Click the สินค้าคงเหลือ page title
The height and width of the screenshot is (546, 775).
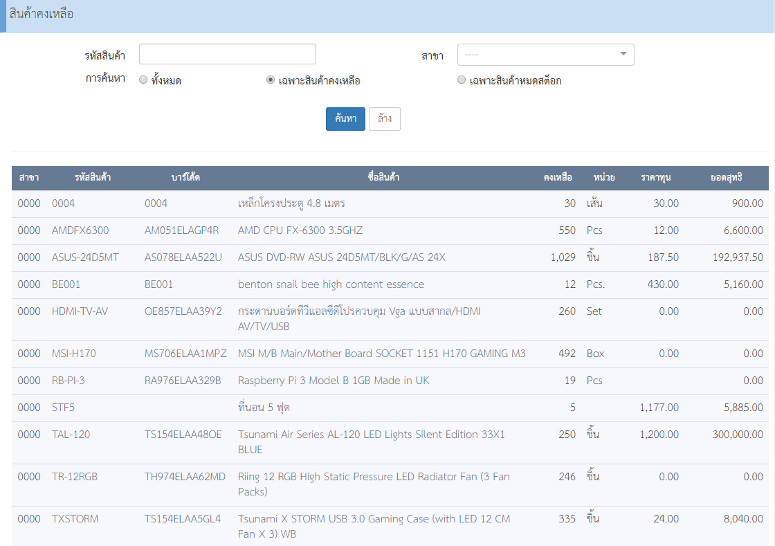pos(42,14)
